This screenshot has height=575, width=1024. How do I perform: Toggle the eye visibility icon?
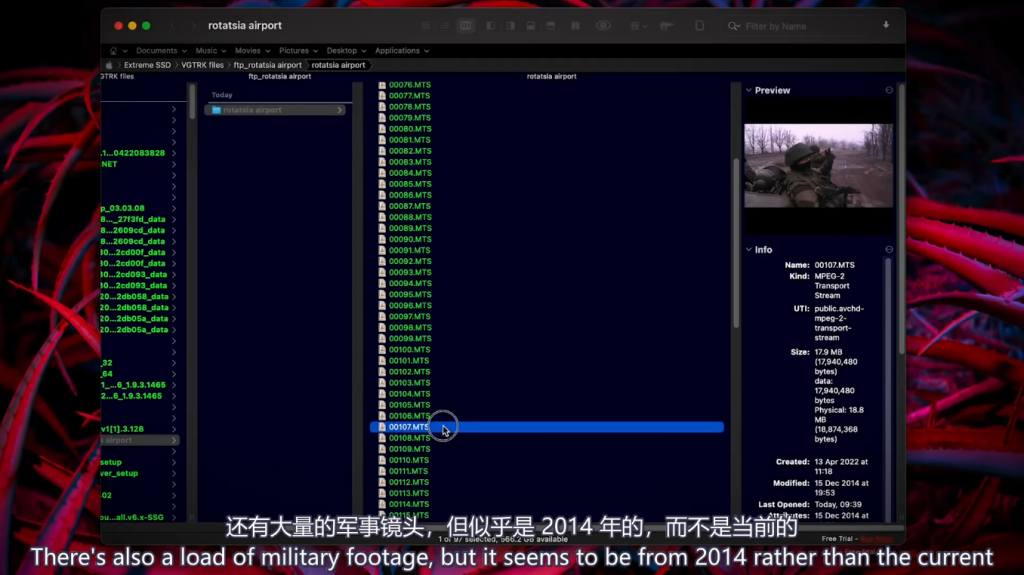(x=603, y=25)
